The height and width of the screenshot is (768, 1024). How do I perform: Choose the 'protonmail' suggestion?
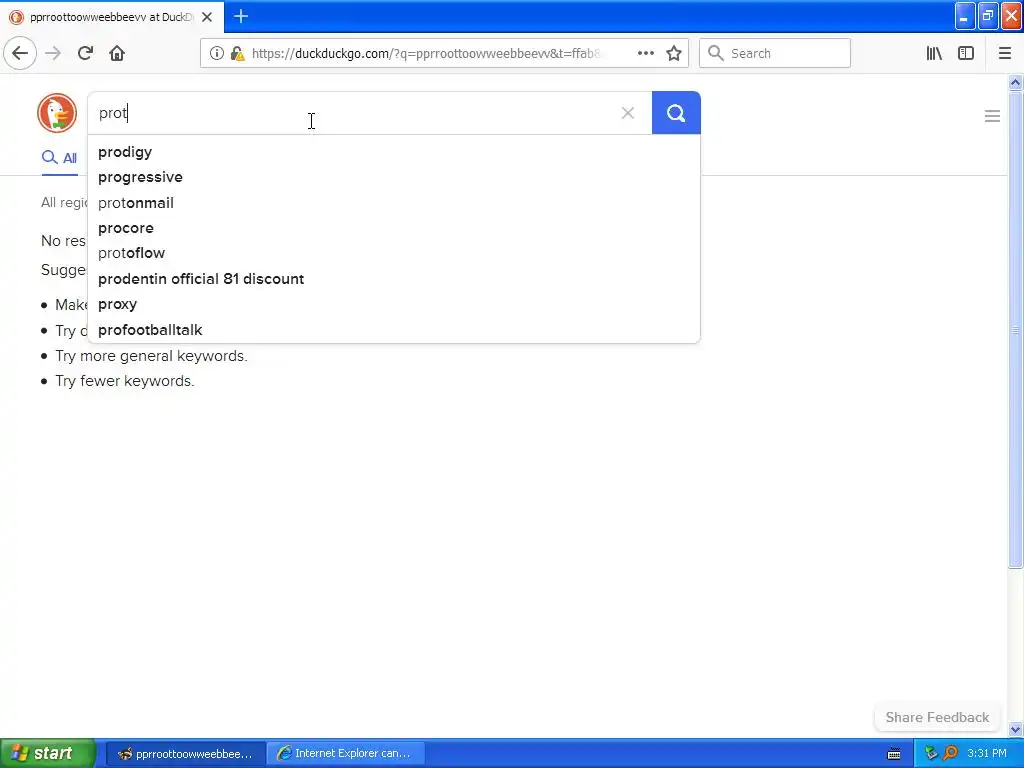(x=394, y=203)
